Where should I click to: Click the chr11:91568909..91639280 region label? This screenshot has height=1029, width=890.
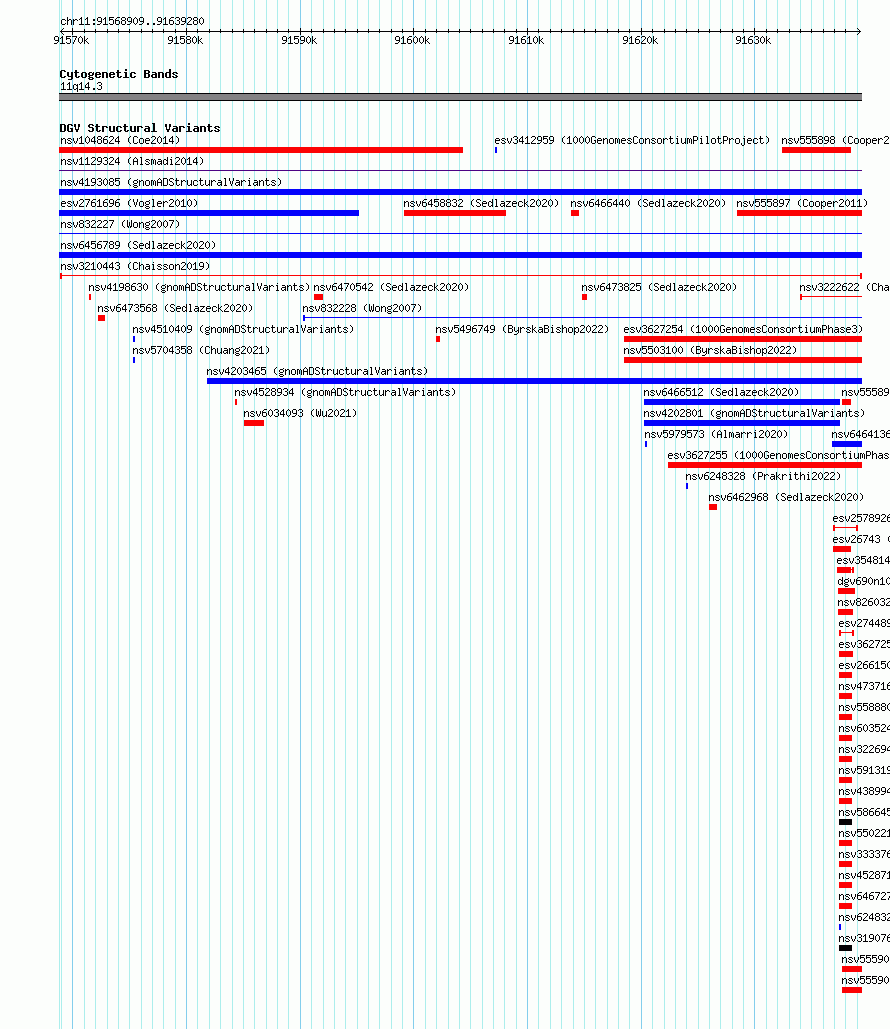tap(132, 21)
